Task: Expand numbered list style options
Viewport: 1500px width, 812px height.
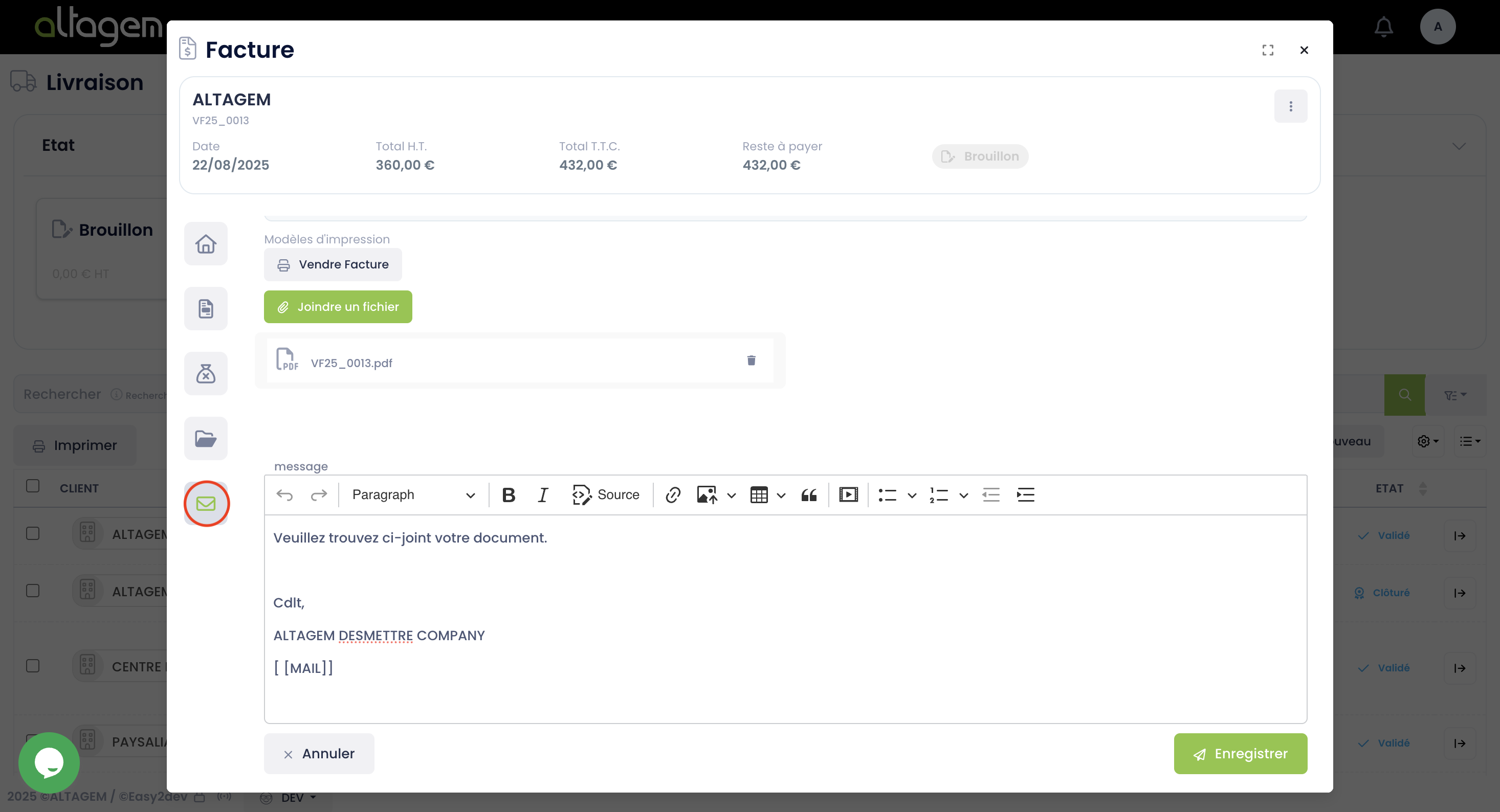Action: [x=964, y=495]
